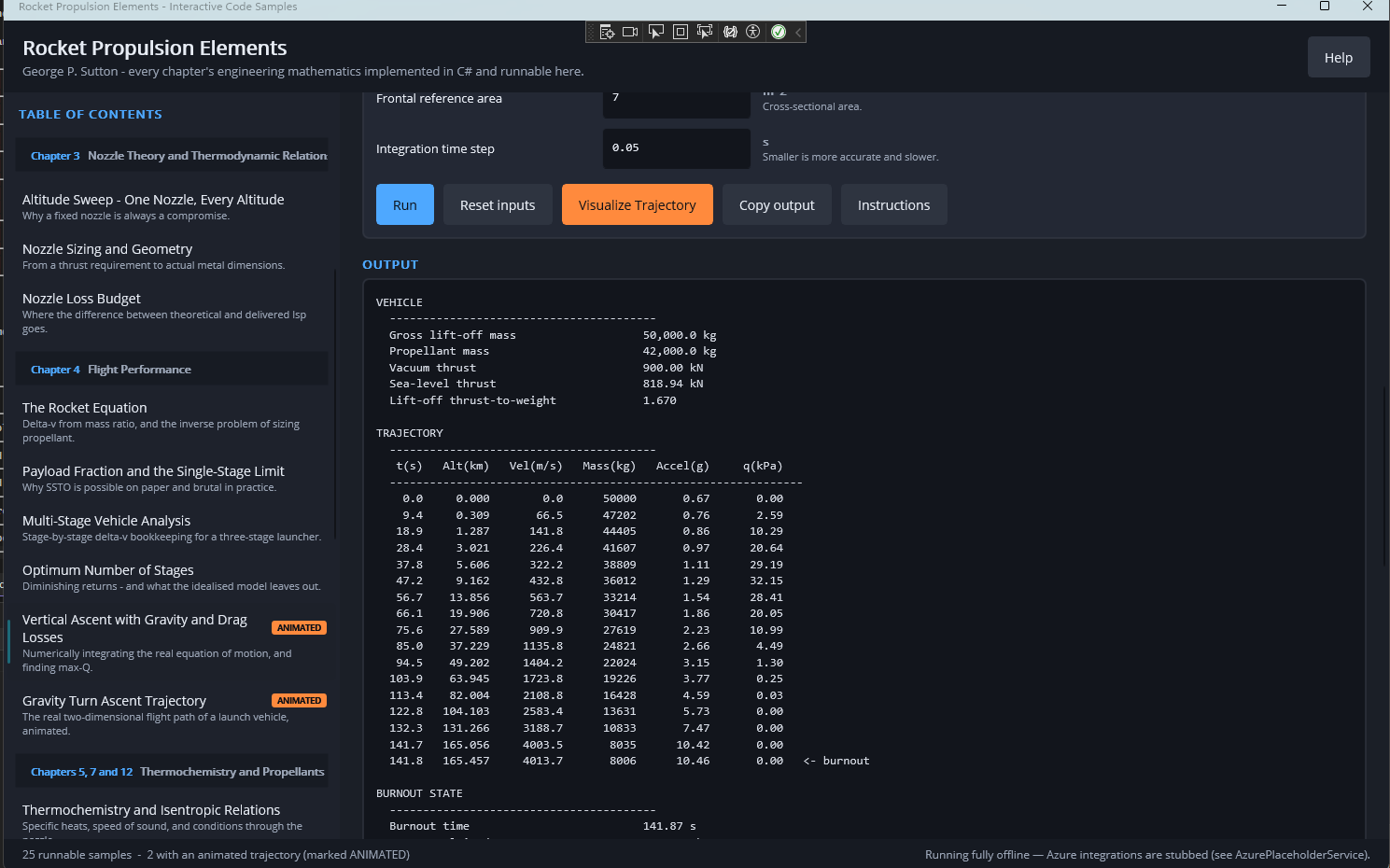The image size is (1390, 868).
Task: Toggle Track Focused Element icon
Action: tap(705, 32)
